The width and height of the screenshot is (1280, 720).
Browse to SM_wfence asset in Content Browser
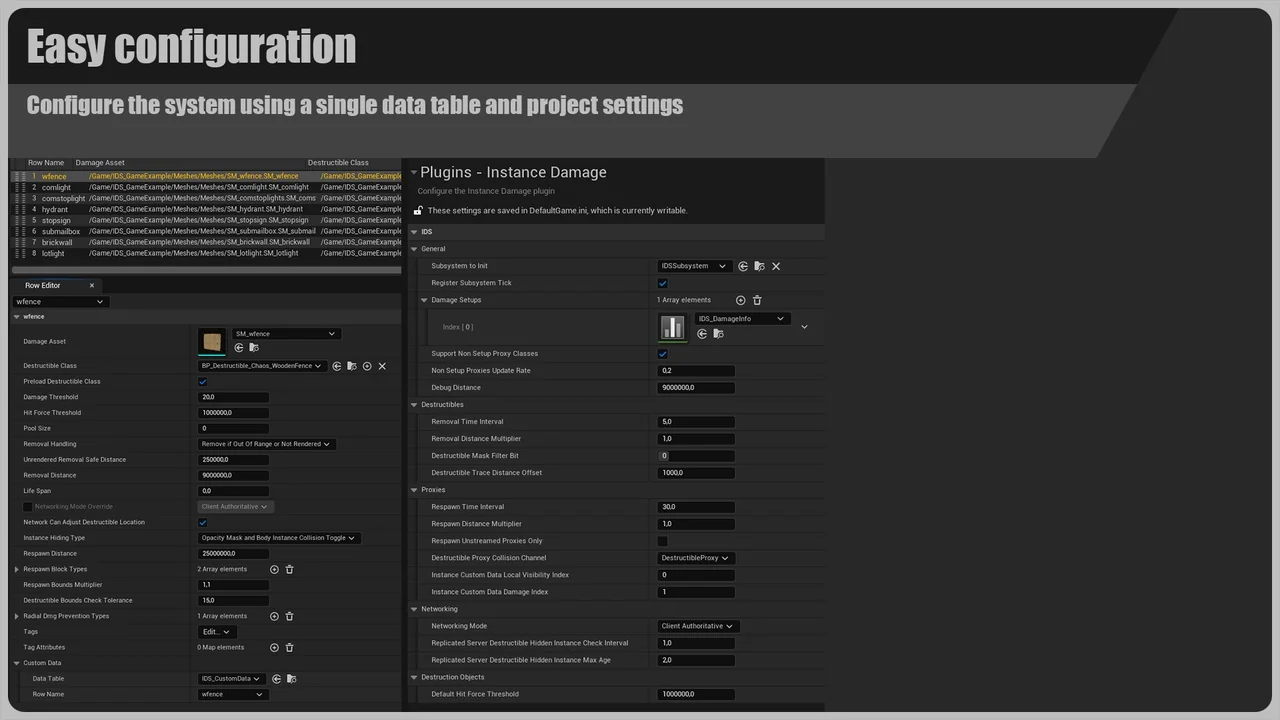[x=254, y=347]
